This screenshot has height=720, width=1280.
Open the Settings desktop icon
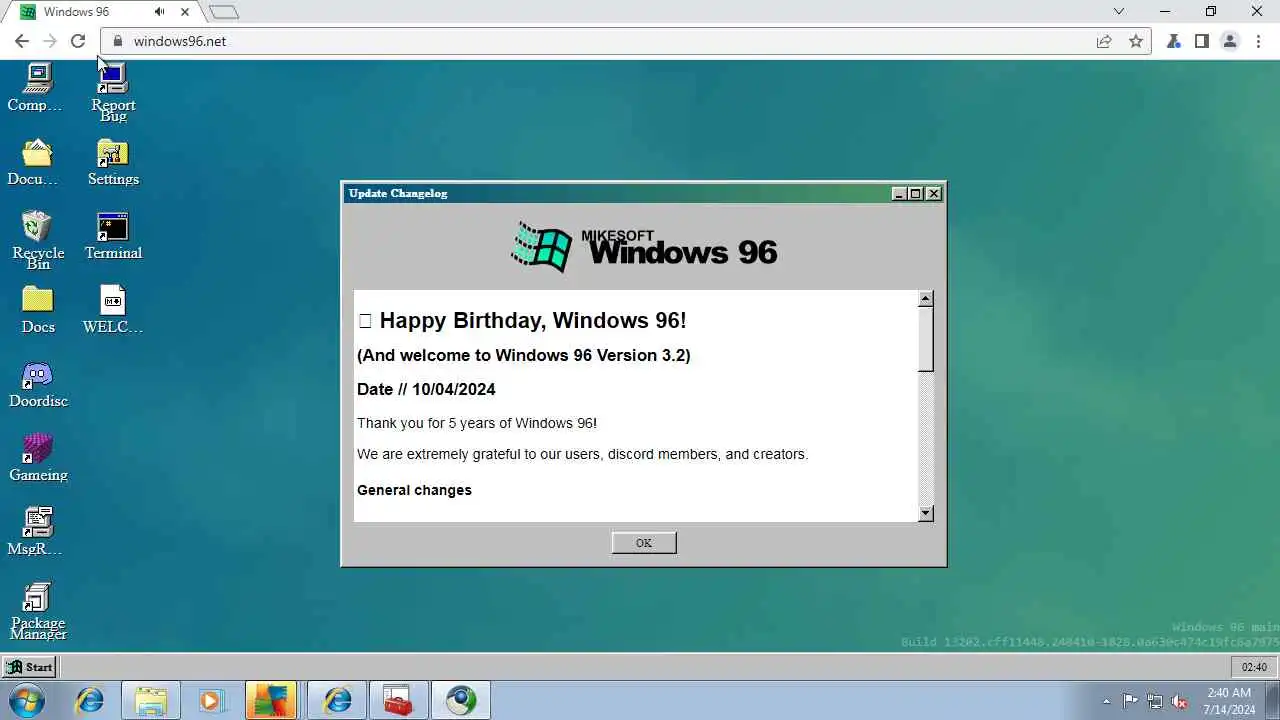(113, 162)
